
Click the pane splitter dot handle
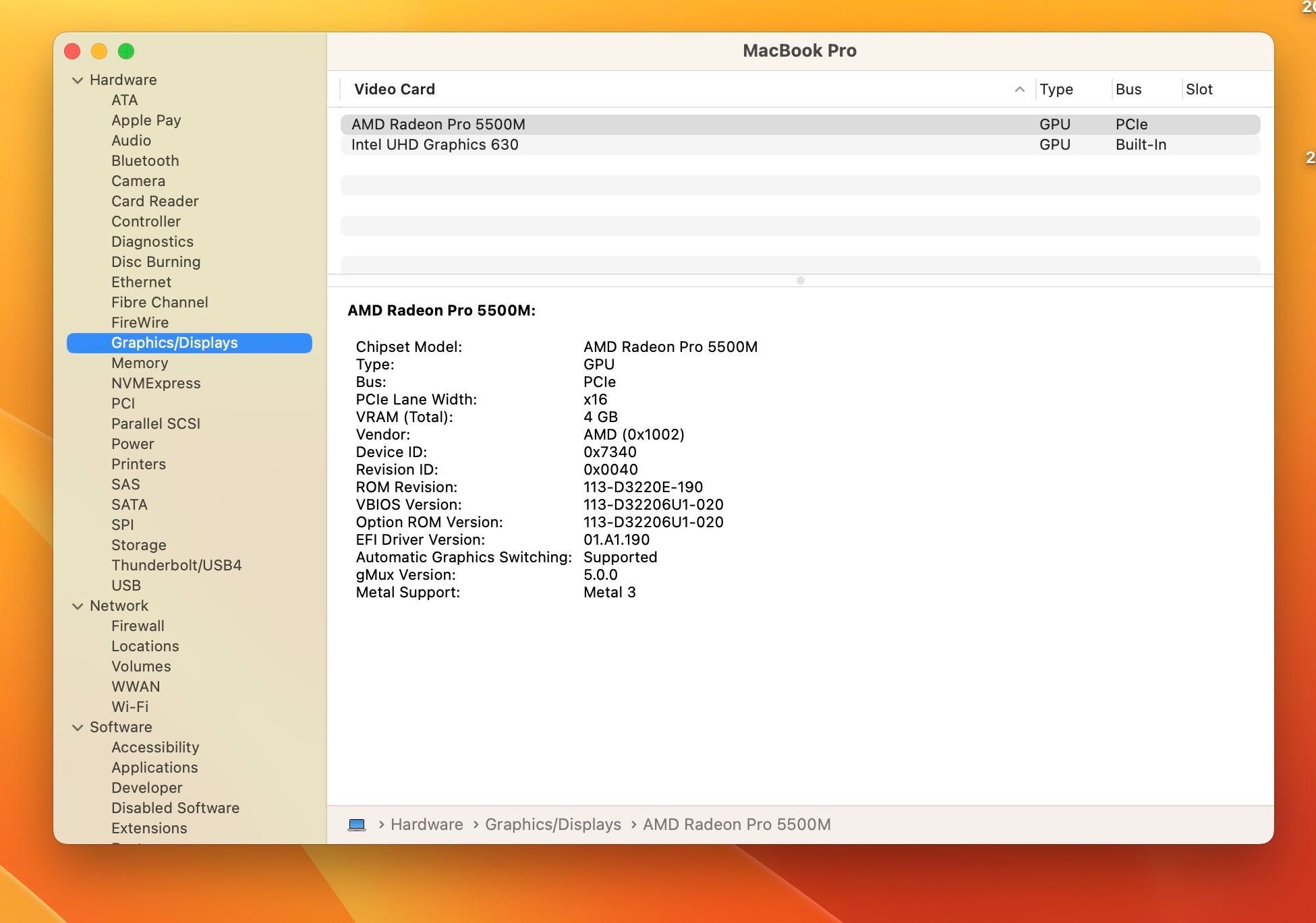tap(801, 280)
